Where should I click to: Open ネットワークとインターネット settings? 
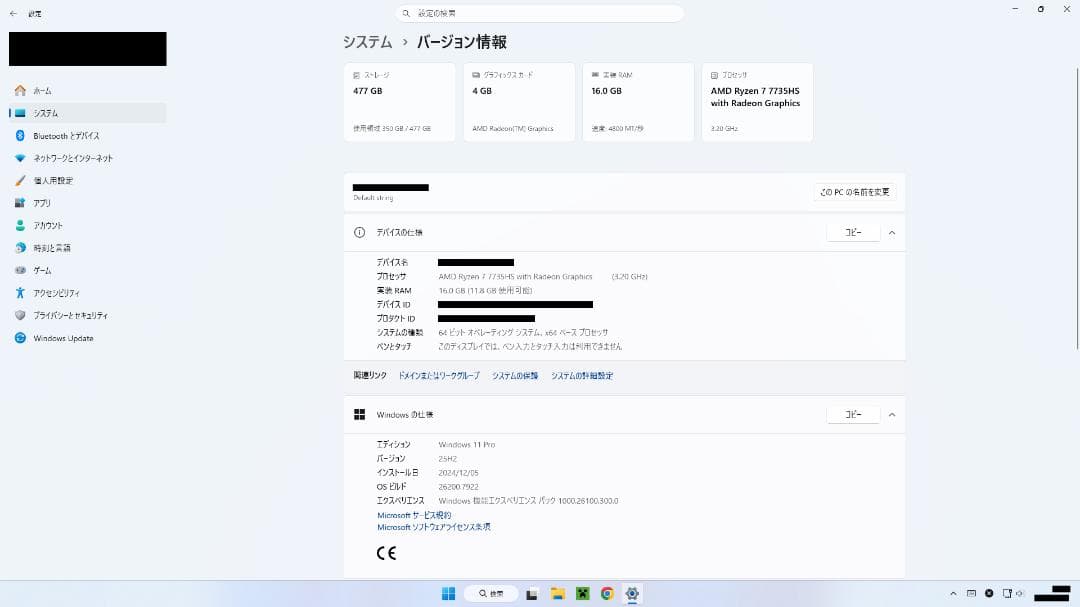point(79,158)
